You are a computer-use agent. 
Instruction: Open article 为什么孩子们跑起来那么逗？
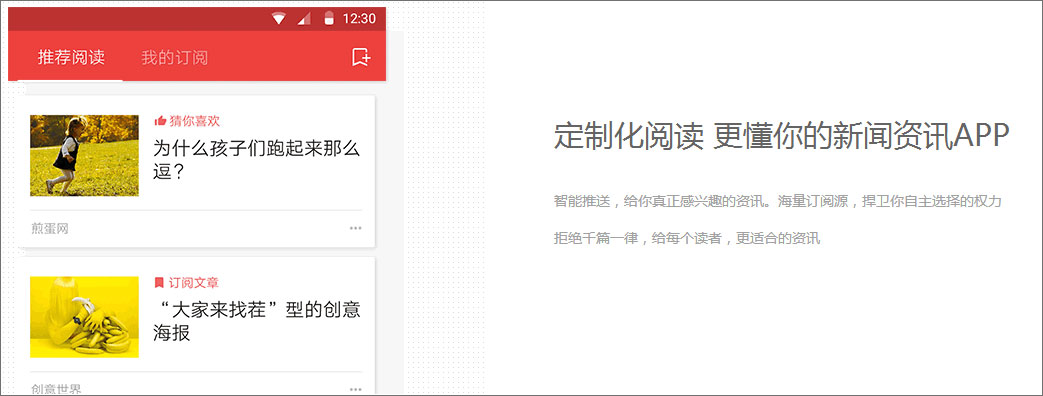coord(257,160)
